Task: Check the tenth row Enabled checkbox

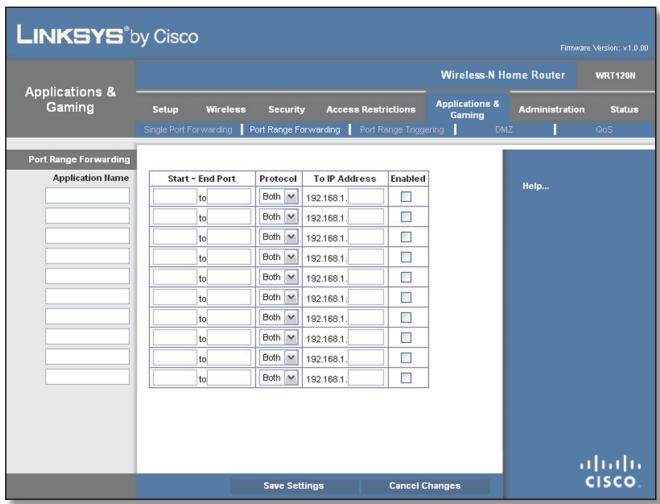Action: pos(406,378)
